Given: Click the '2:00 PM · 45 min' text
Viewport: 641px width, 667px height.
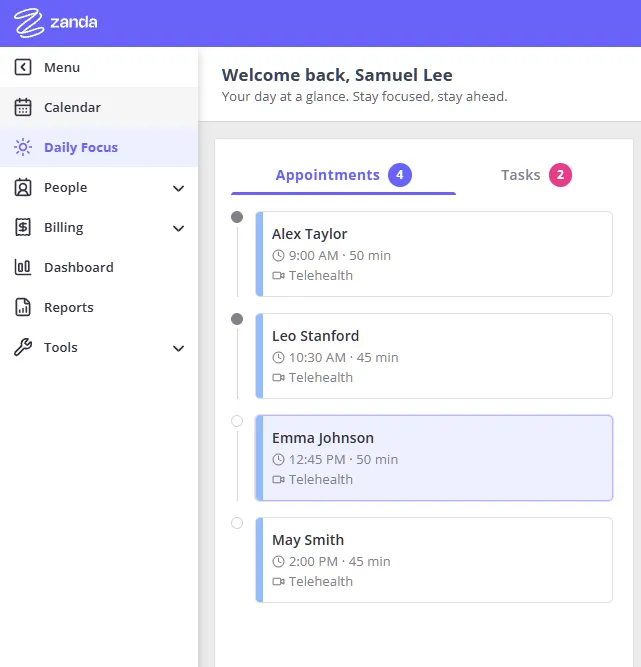Looking at the screenshot, I should click(x=339, y=562).
